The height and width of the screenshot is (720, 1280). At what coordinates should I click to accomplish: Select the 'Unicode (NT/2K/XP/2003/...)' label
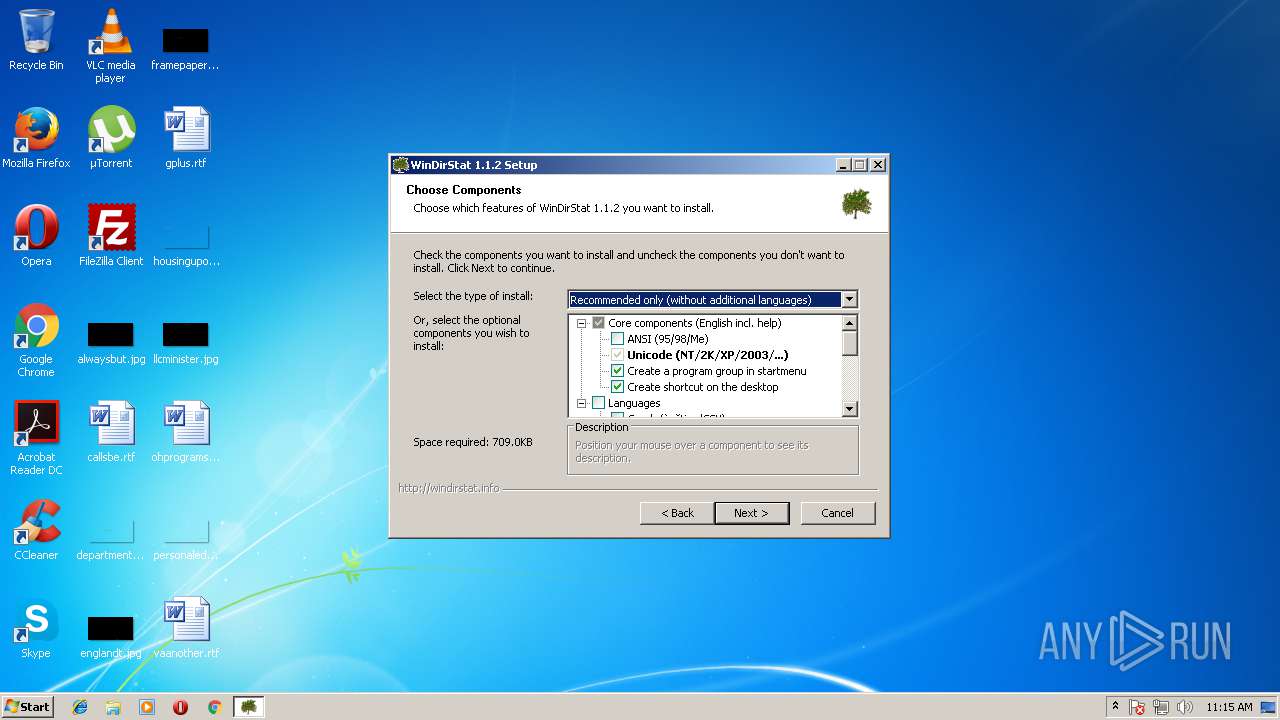pos(708,355)
